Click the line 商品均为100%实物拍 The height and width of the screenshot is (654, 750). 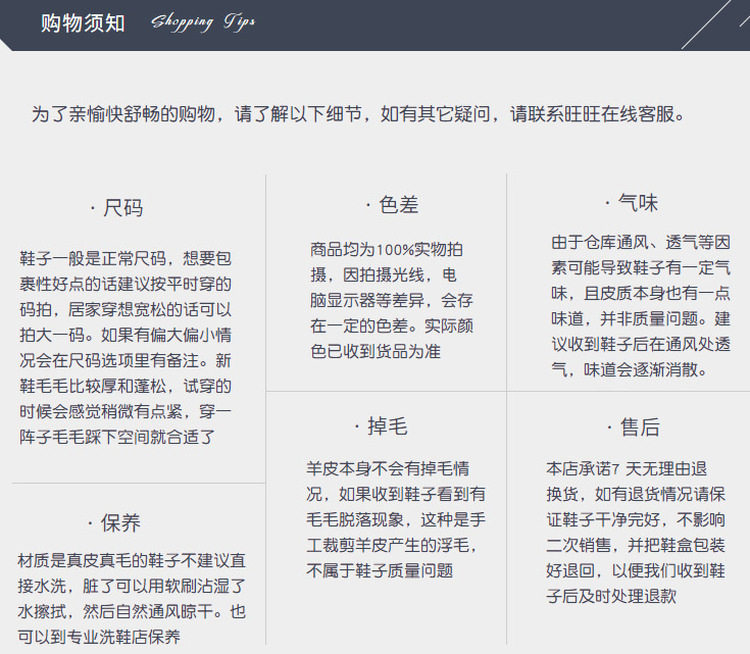click(x=386, y=249)
